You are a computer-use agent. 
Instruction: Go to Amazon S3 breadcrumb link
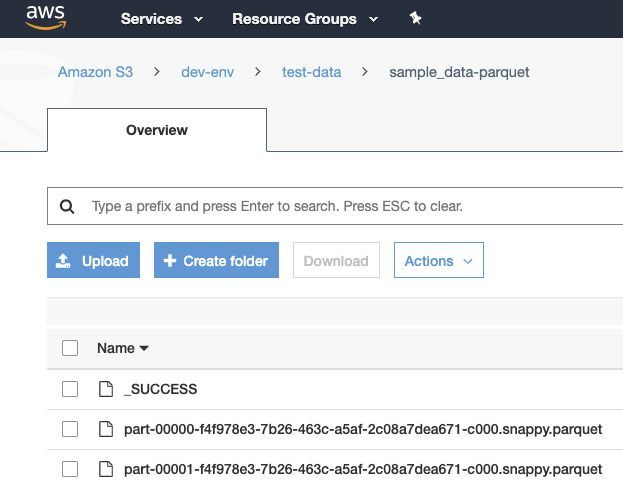pyautogui.click(x=95, y=72)
